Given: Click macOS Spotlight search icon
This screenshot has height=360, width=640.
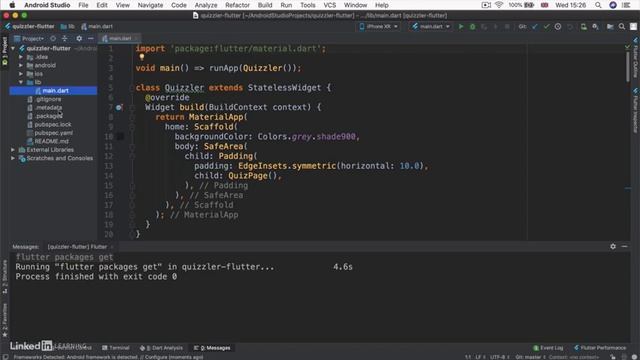Looking at the screenshot, I should point(598,5).
